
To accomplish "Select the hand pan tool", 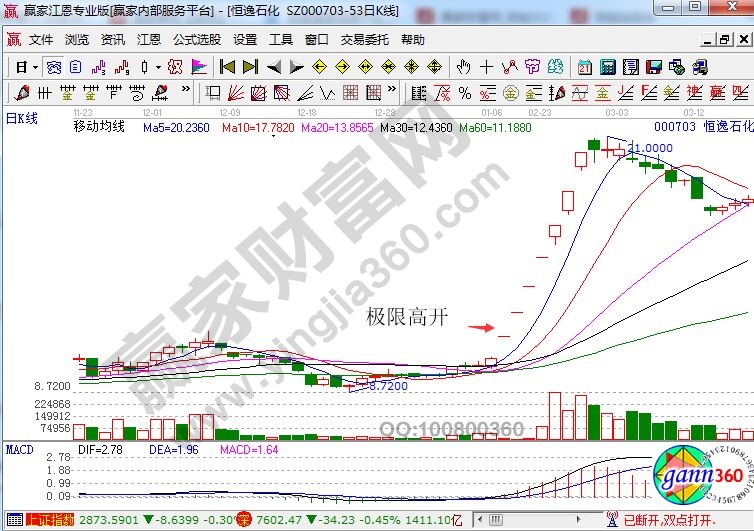I will point(463,67).
